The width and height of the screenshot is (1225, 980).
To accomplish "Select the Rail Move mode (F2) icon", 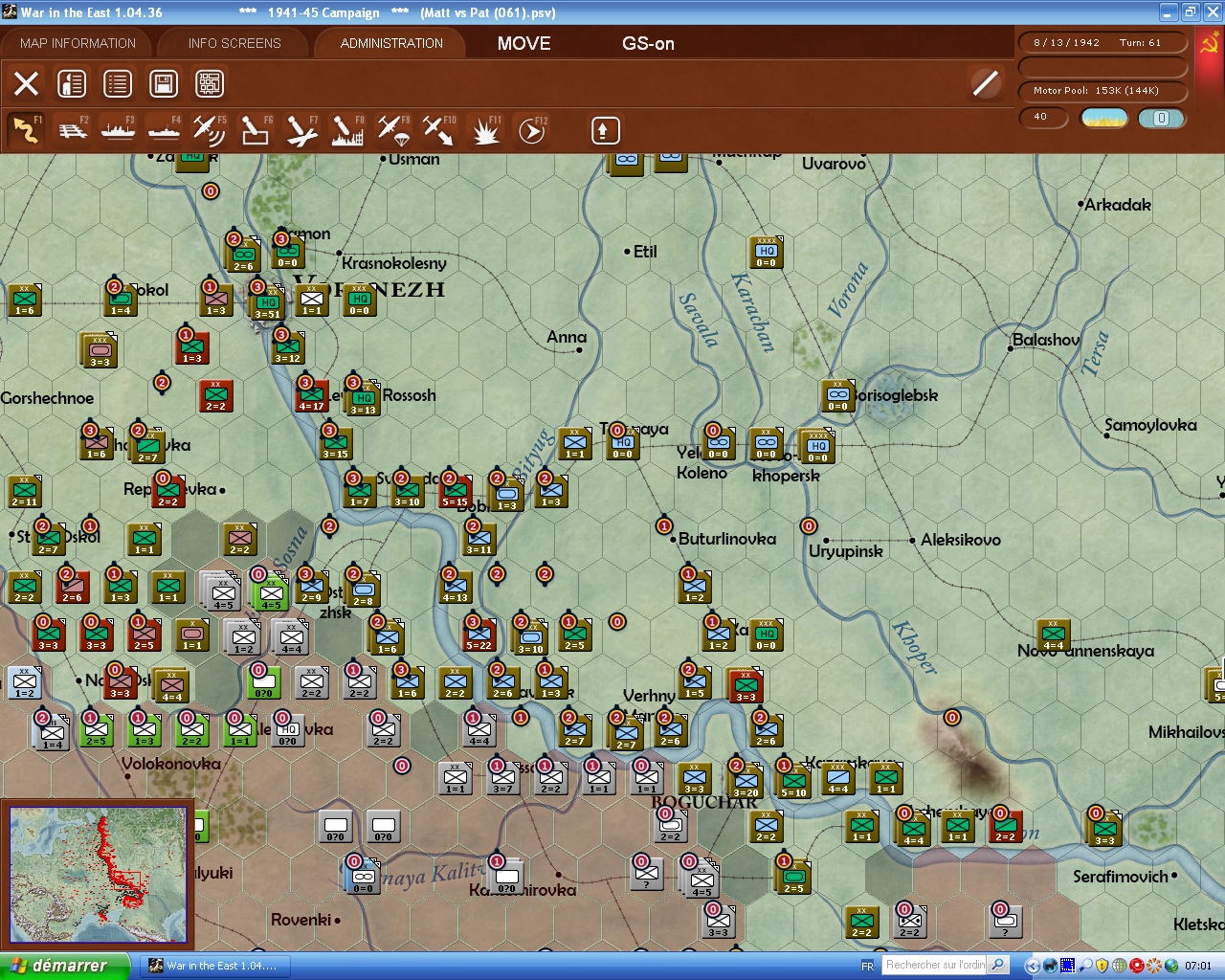I will pyautogui.click(x=73, y=130).
